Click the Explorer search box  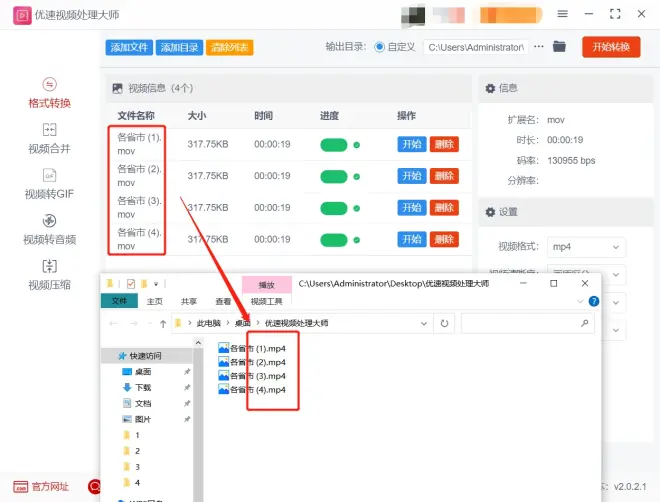527,323
